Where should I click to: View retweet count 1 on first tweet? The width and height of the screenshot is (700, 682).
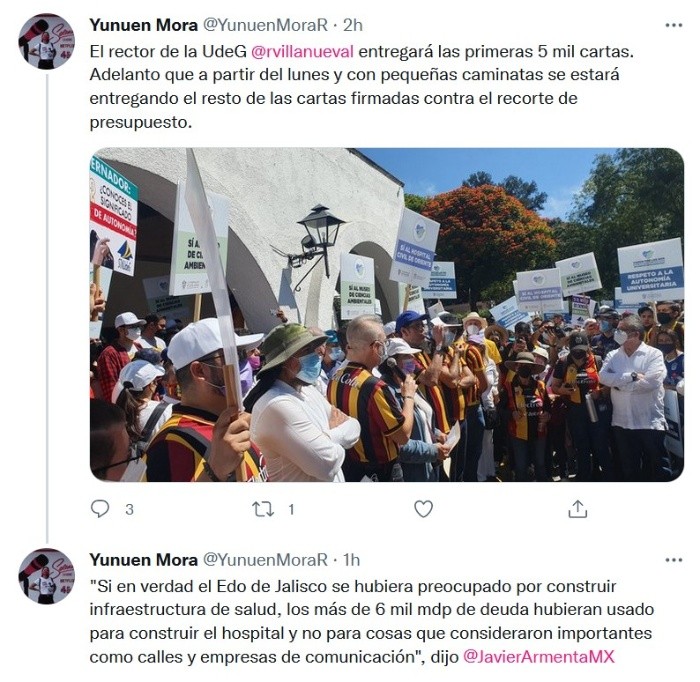point(291,509)
